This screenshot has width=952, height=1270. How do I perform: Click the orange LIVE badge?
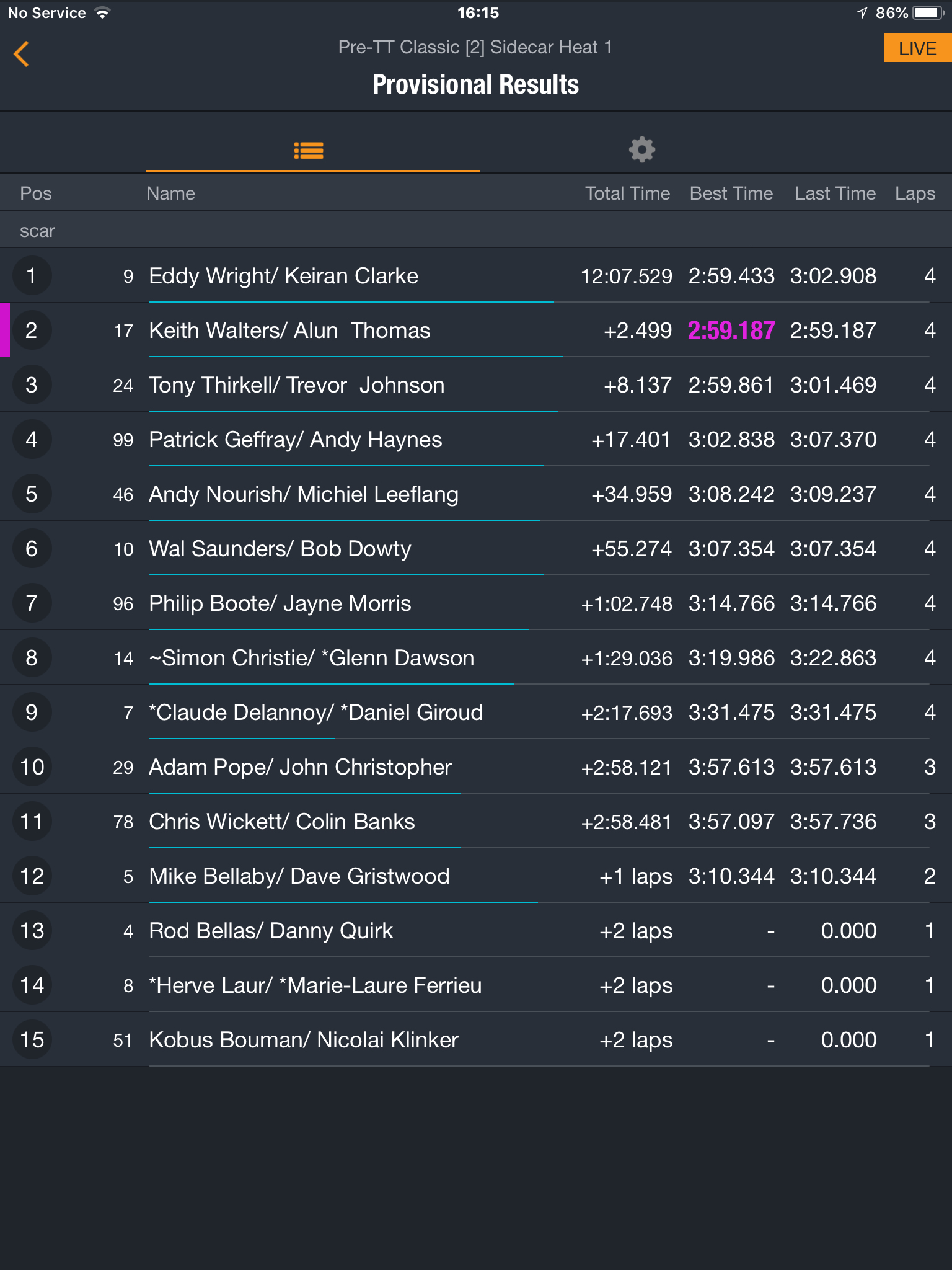(x=917, y=48)
